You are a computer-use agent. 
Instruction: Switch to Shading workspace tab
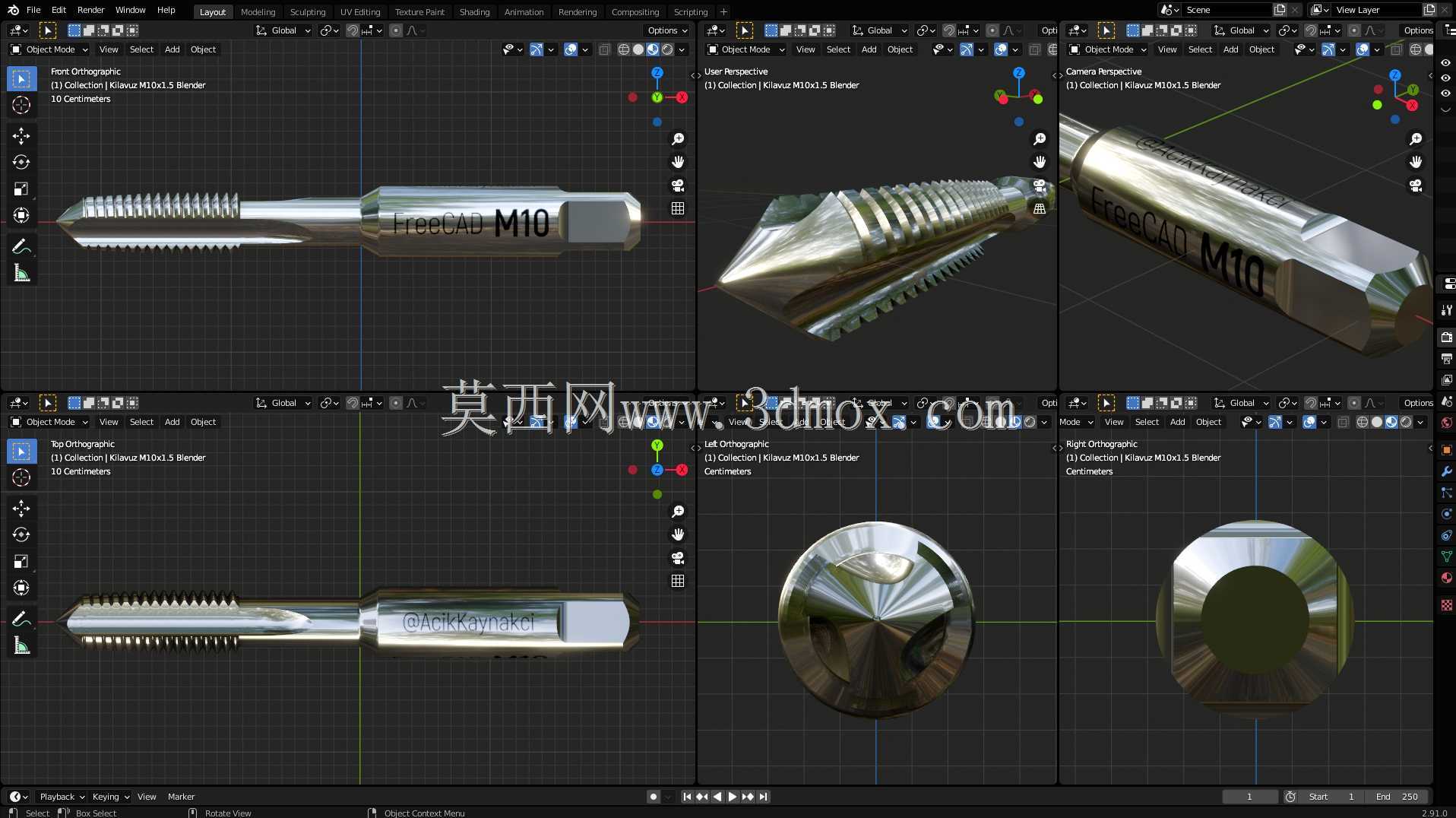tap(474, 12)
